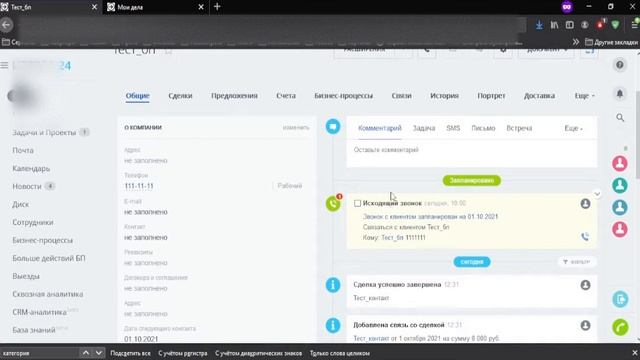Switch to the 'Предложения' tab
This screenshot has height=360, width=640.
(x=234, y=96)
